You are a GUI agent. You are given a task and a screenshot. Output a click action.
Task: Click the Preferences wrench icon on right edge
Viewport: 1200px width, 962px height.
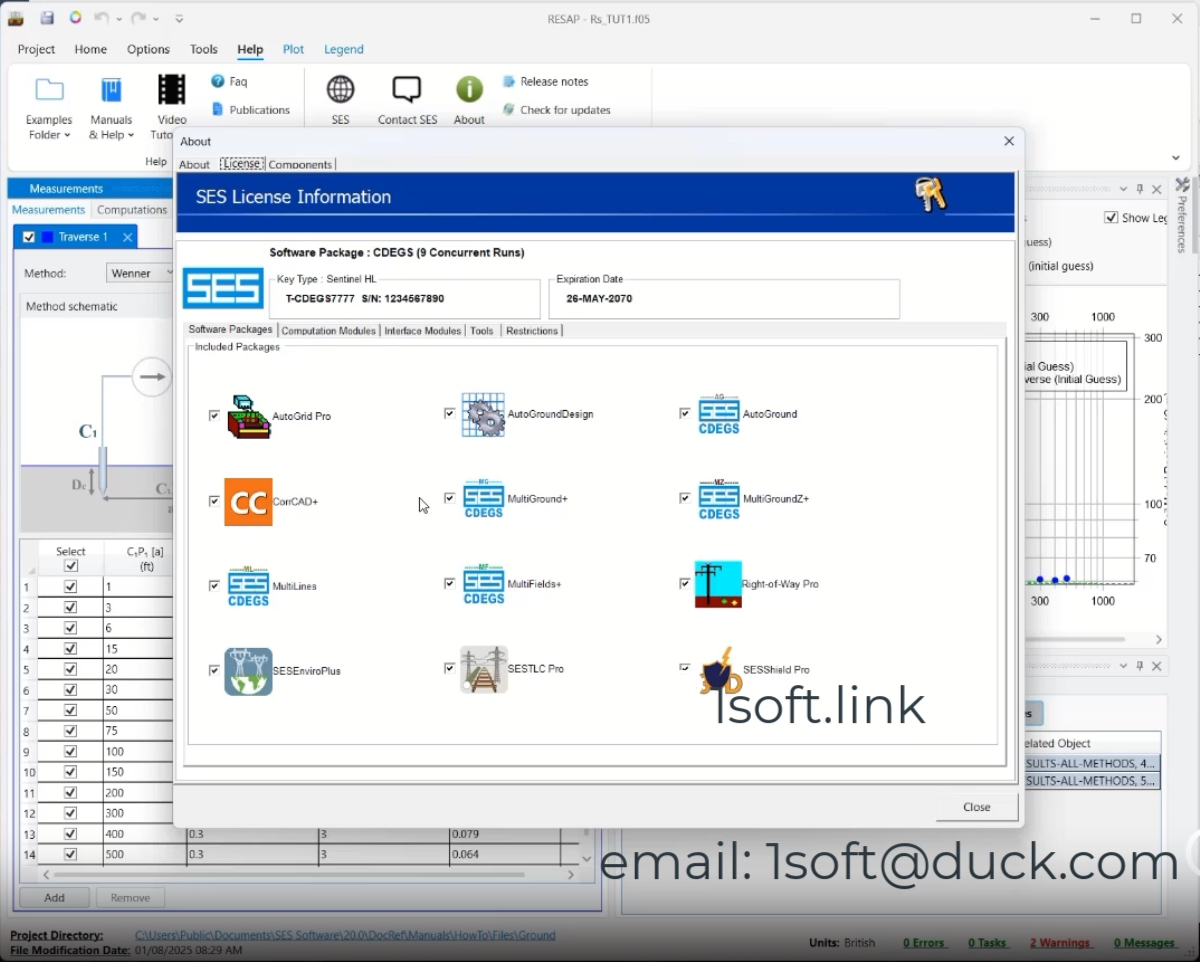[1182, 186]
